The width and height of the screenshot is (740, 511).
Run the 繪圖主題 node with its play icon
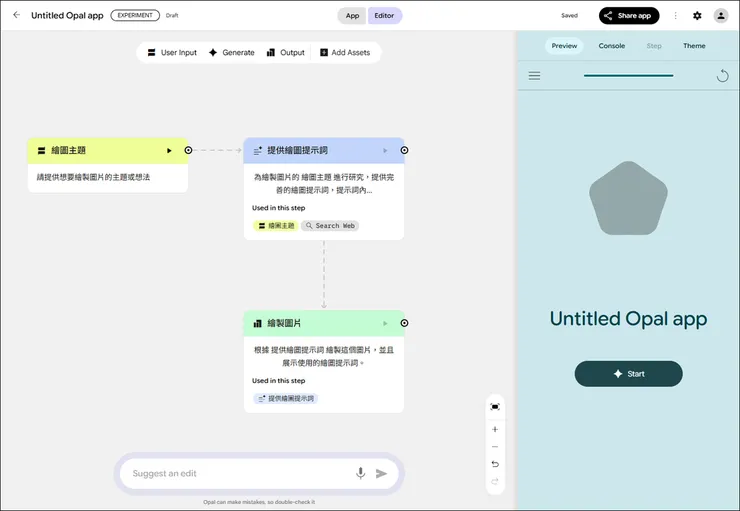click(169, 151)
